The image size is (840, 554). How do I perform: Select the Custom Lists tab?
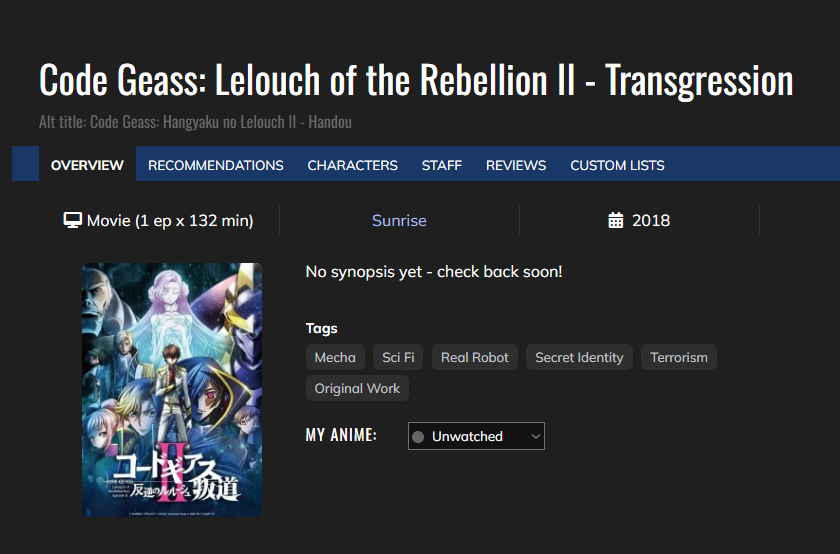click(617, 165)
